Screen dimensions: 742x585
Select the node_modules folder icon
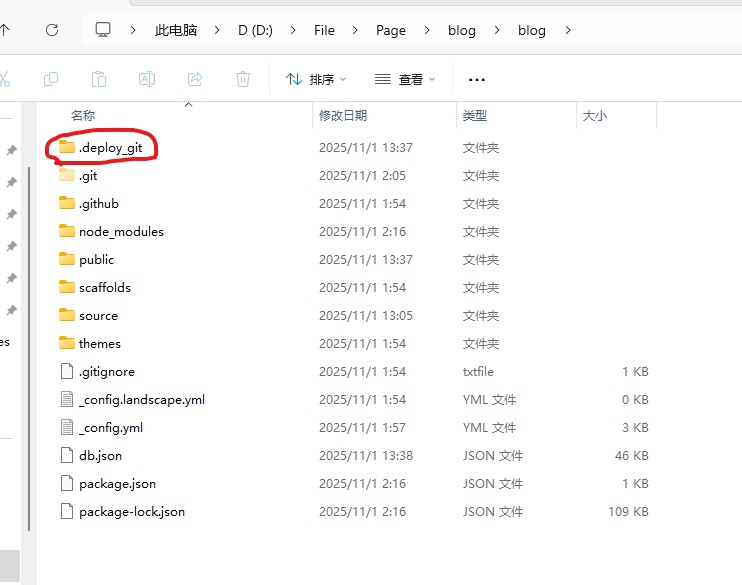pyautogui.click(x=67, y=231)
